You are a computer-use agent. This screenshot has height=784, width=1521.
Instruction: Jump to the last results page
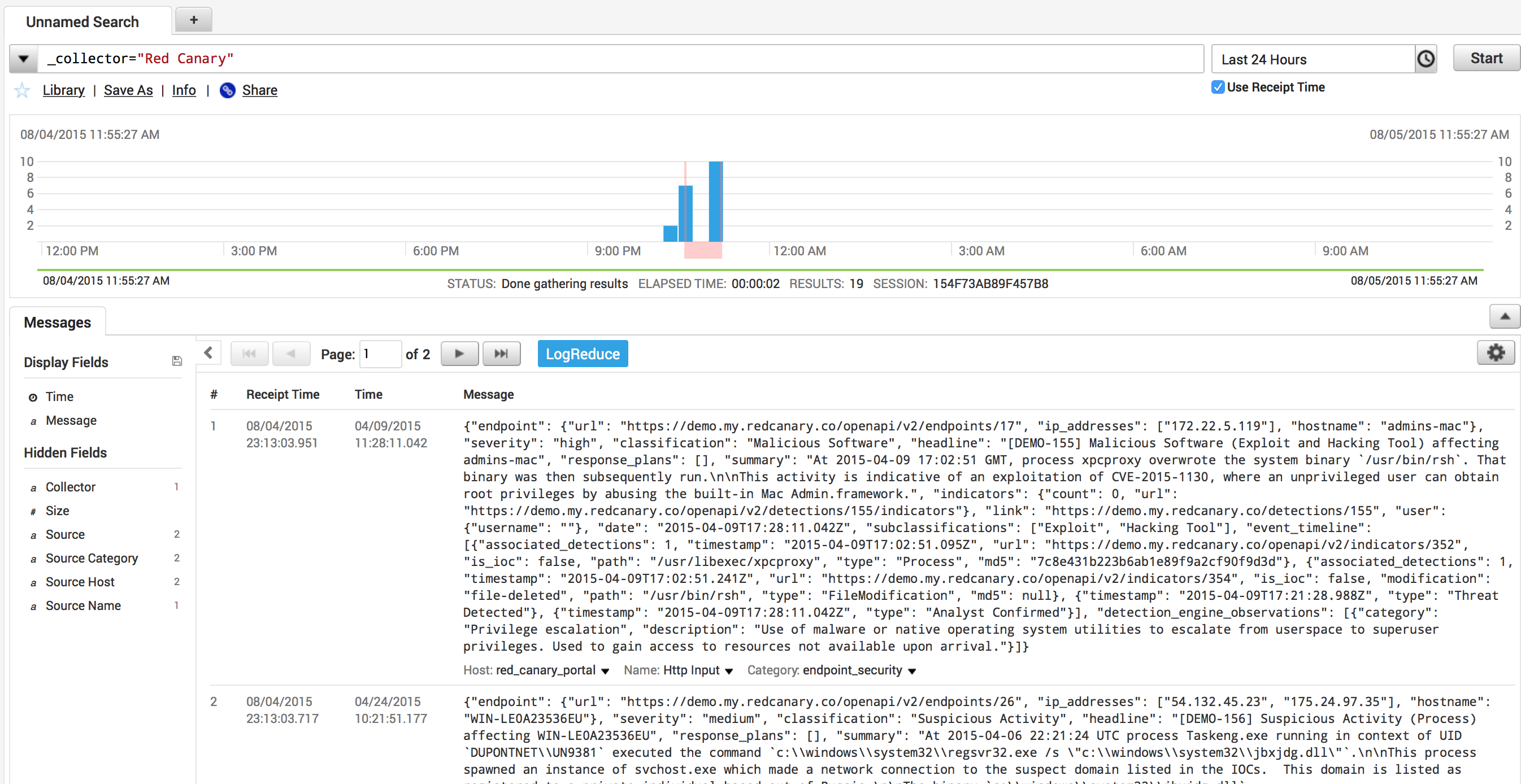point(501,354)
